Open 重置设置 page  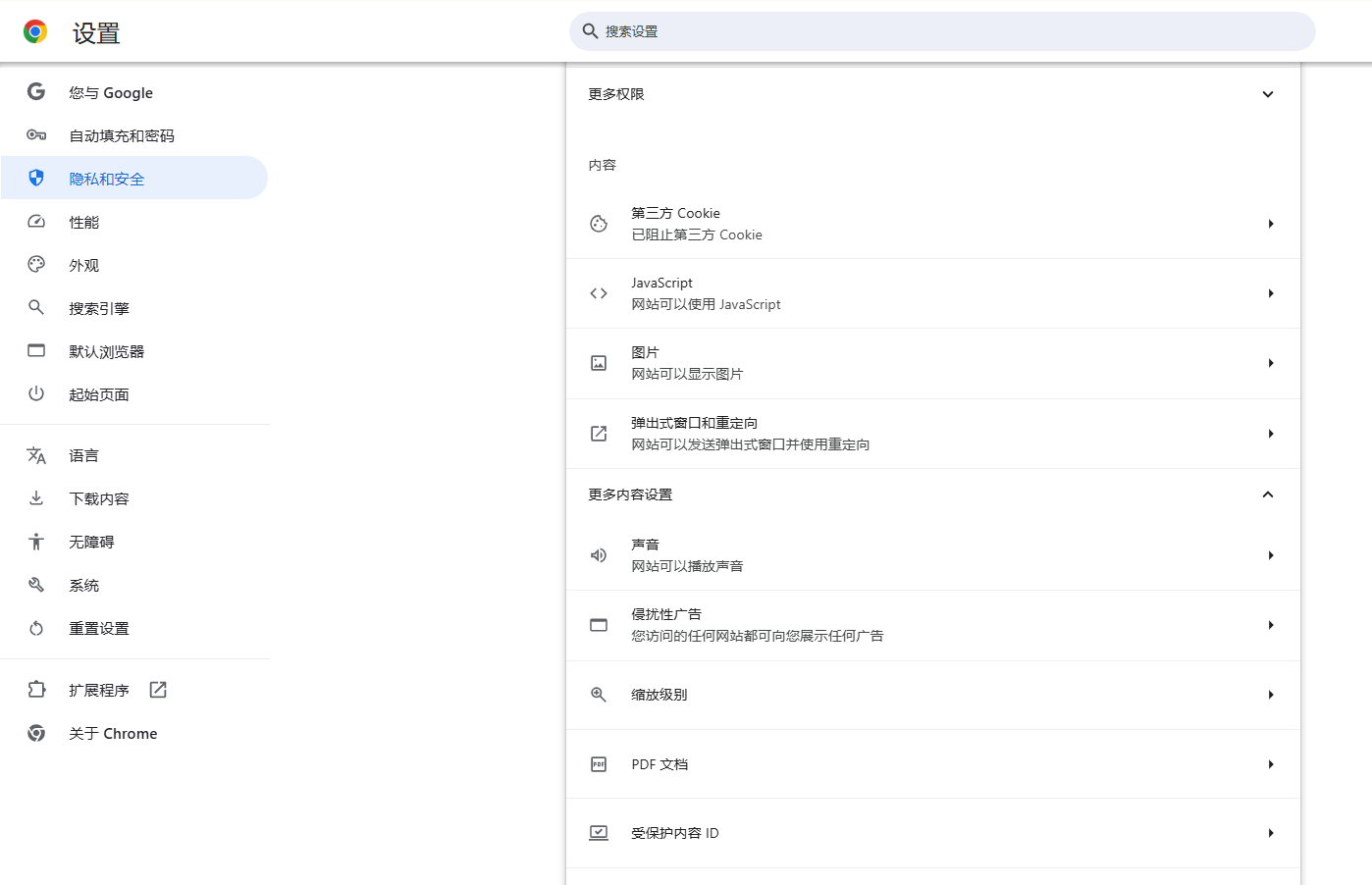[134, 628]
